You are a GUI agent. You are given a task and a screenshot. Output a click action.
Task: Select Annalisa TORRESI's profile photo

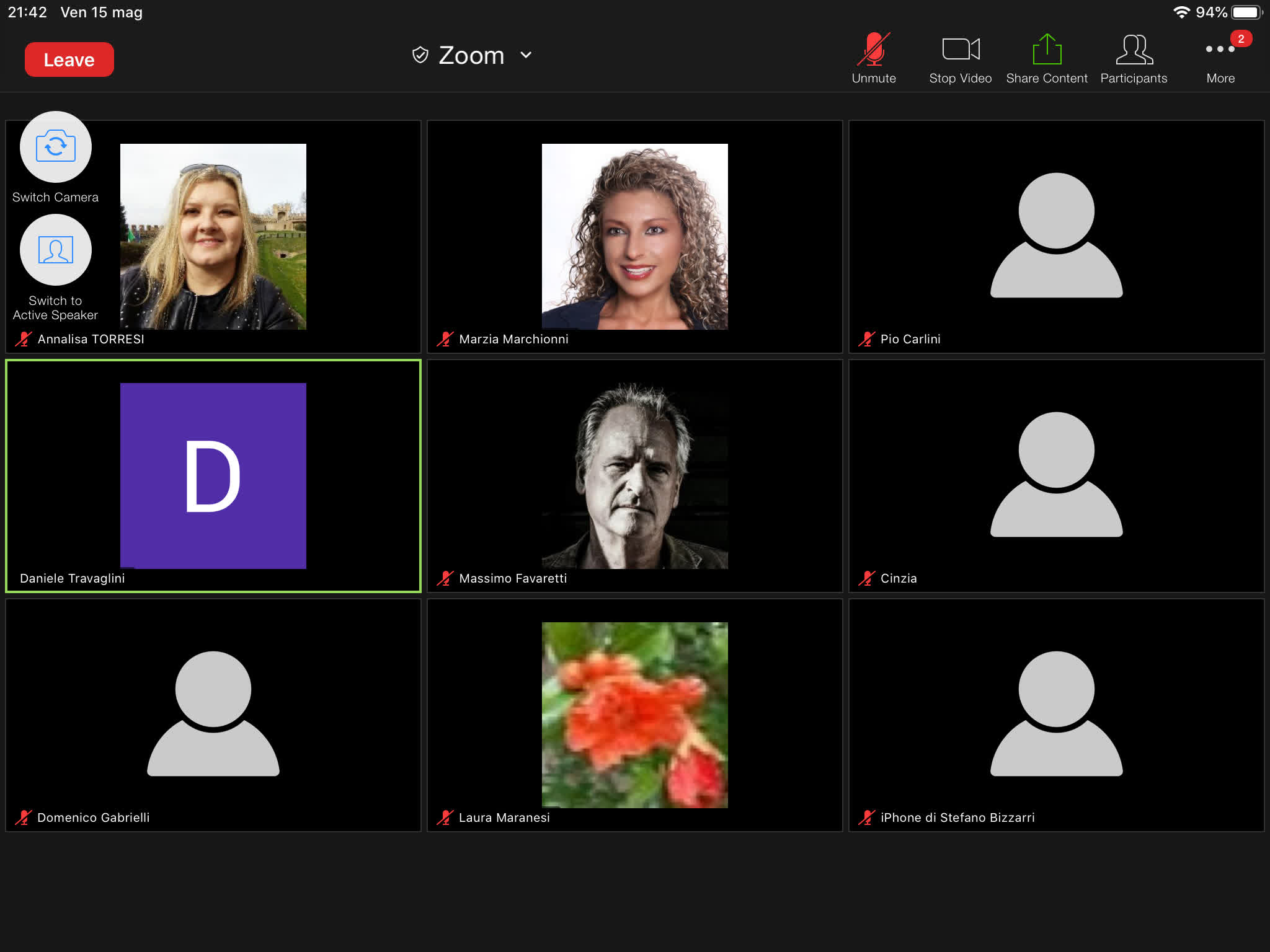click(x=213, y=236)
